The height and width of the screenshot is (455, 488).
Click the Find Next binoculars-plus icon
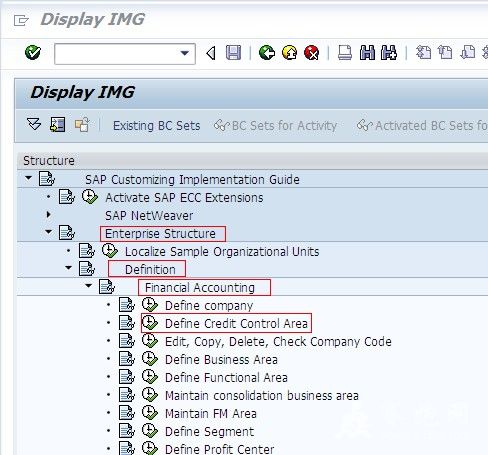[x=389, y=53]
